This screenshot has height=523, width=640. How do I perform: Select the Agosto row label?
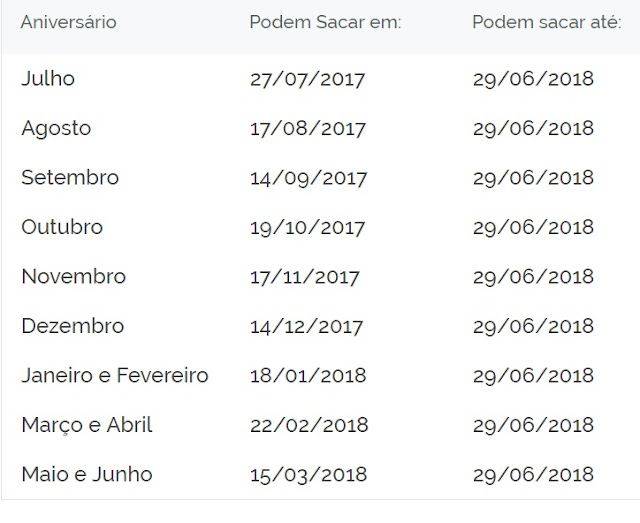click(x=56, y=129)
